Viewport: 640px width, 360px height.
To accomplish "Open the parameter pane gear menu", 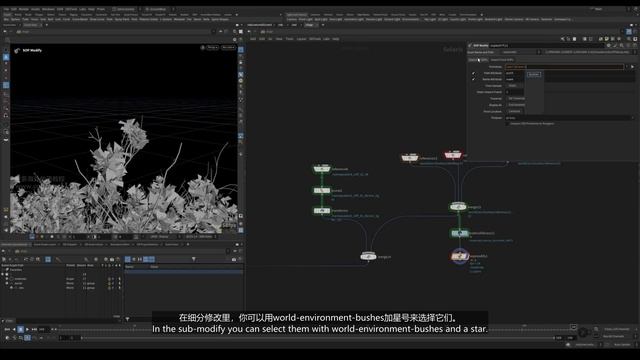I will 609,45.
